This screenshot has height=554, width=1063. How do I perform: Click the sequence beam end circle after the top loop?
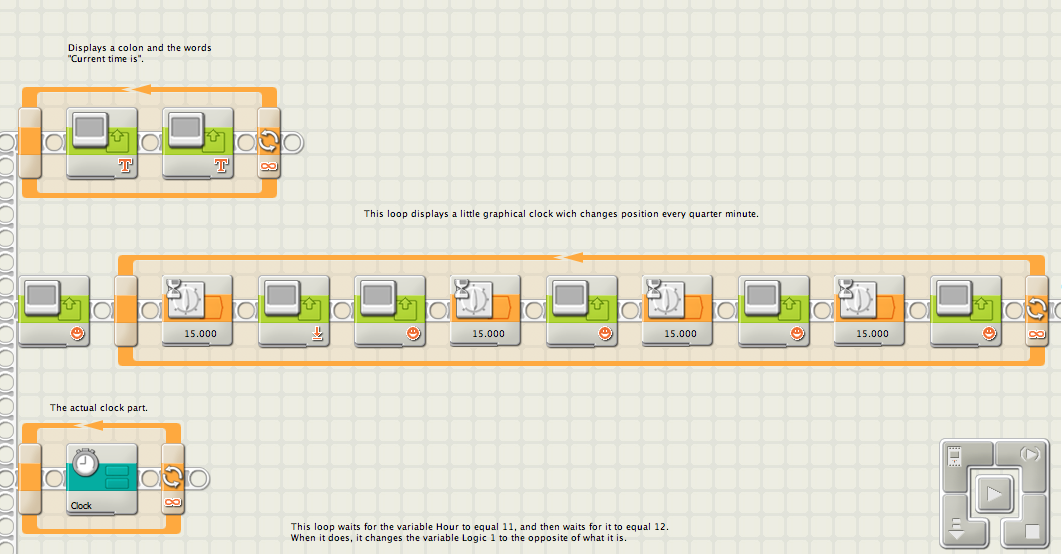(x=293, y=143)
